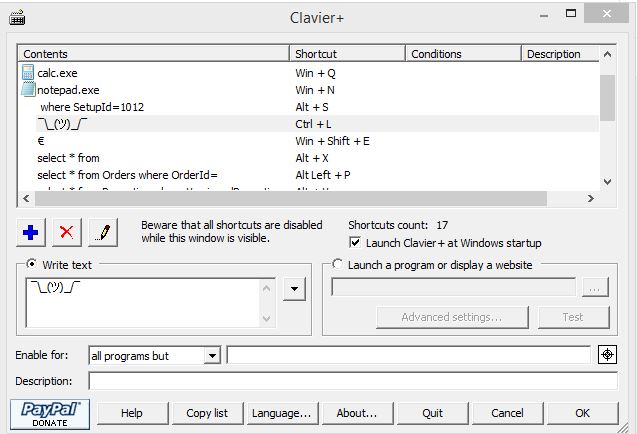Click the 'Alt + S' shortcut cell
This screenshot has width=637, height=434.
click(x=312, y=107)
